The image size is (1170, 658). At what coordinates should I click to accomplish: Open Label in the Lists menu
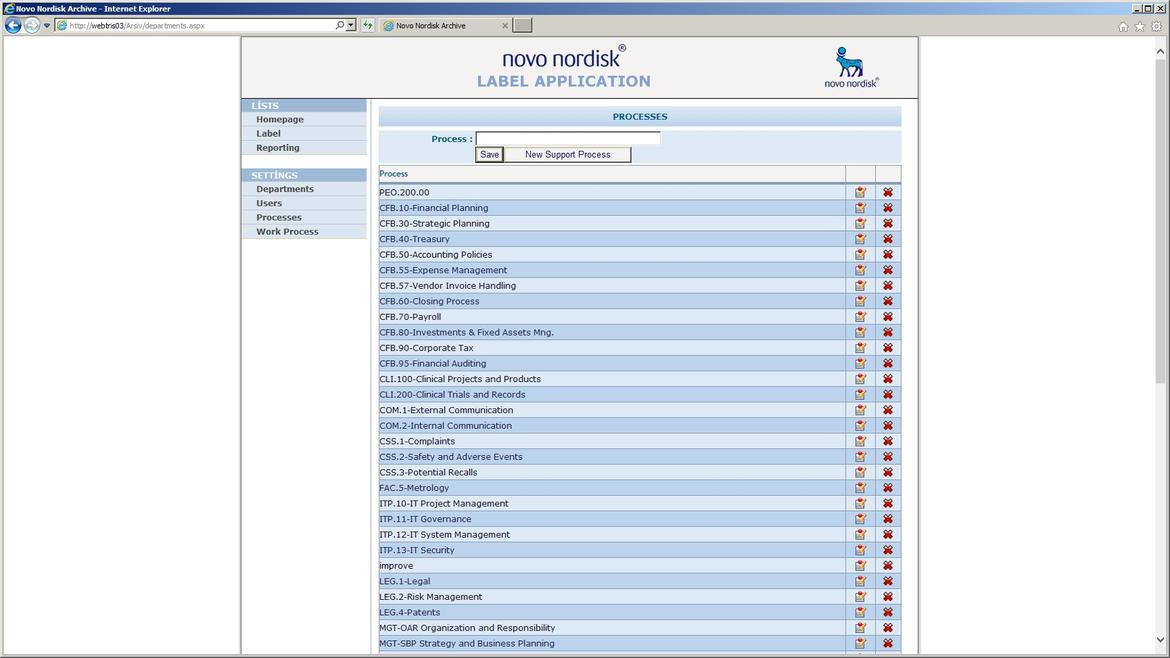[269, 134]
